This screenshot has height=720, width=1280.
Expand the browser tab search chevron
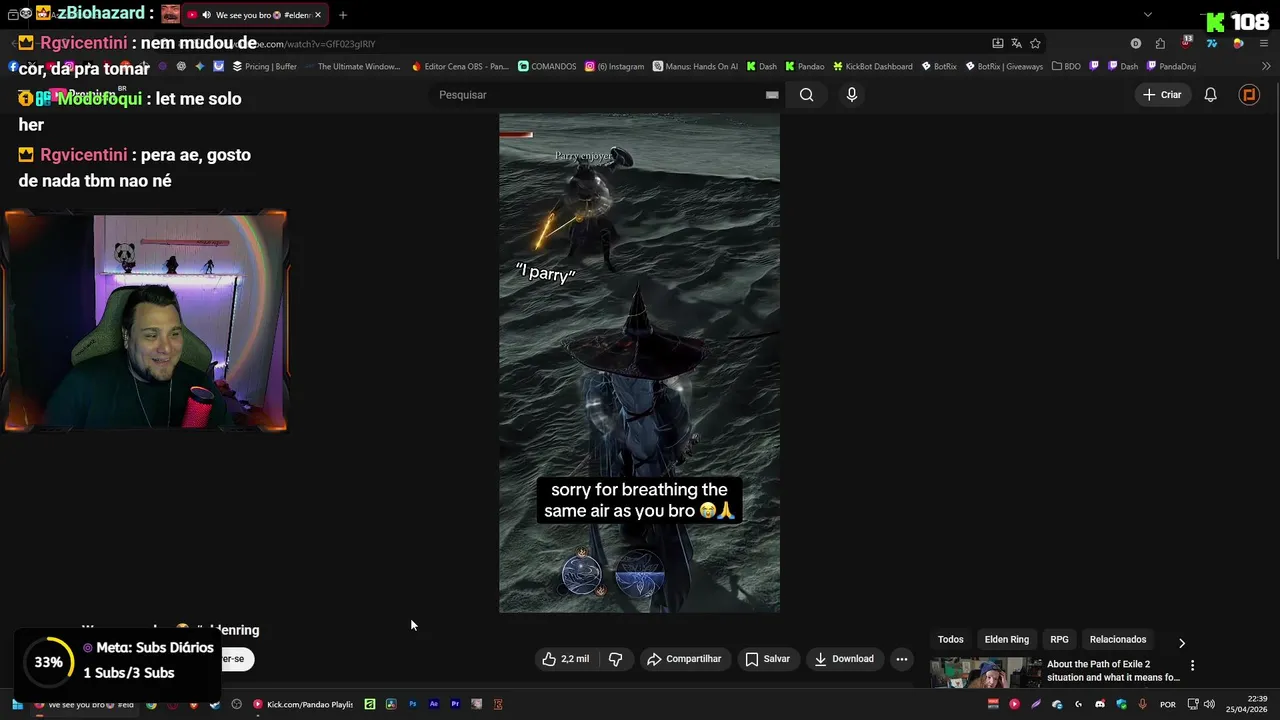pyautogui.click(x=1147, y=15)
